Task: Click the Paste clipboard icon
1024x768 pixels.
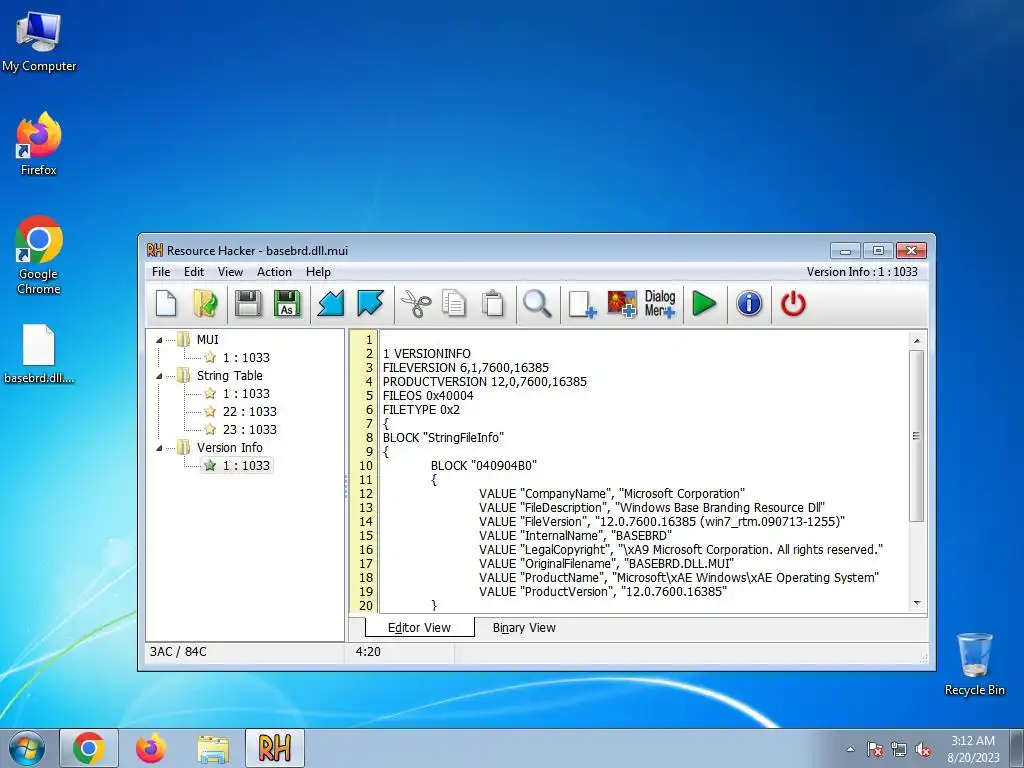Action: tap(493, 304)
